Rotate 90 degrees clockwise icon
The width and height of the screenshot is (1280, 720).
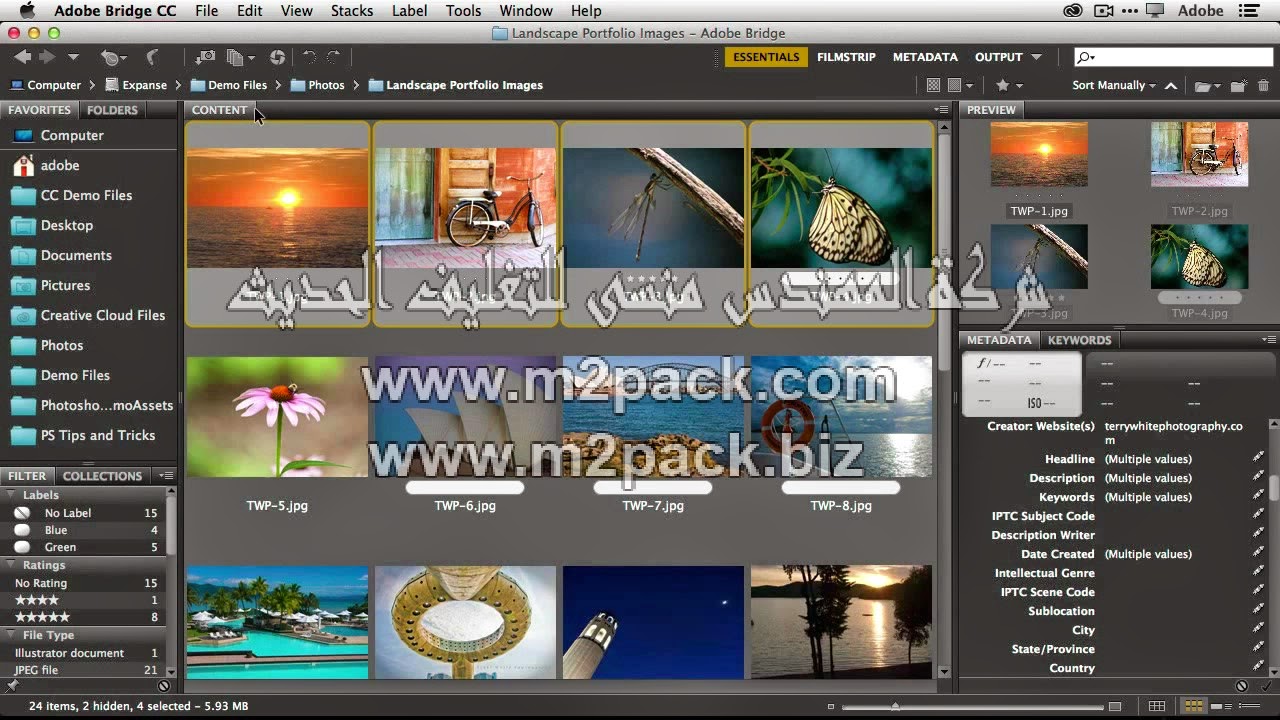click(x=334, y=58)
